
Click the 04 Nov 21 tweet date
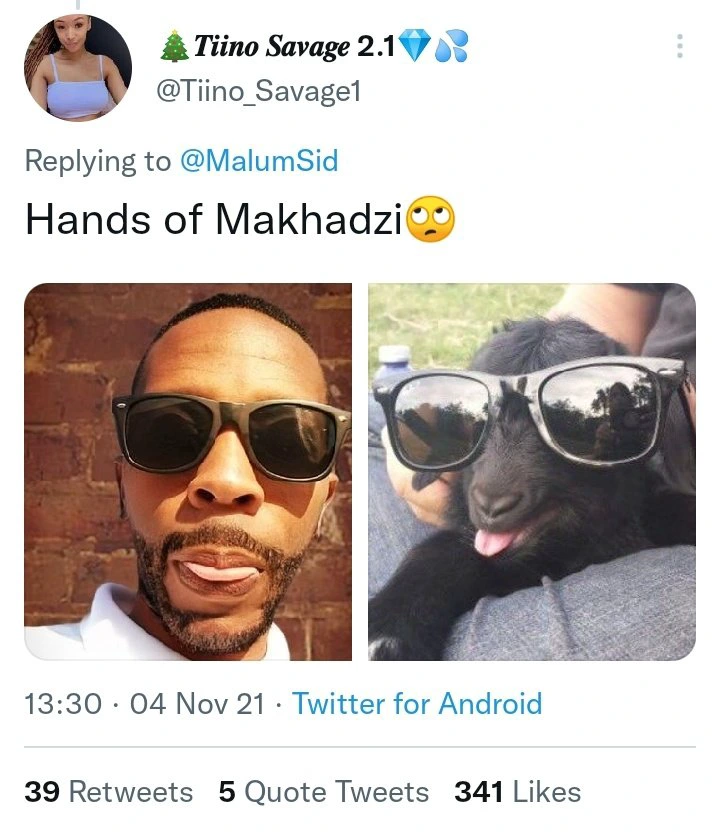click(x=197, y=703)
